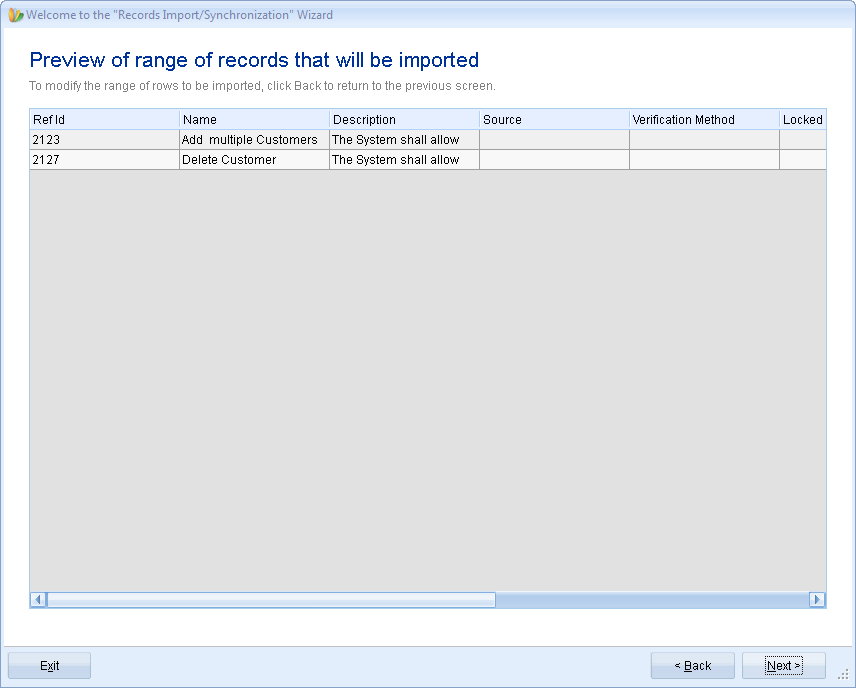This screenshot has width=856, height=688.
Task: Select the Name column header
Action: (254, 120)
